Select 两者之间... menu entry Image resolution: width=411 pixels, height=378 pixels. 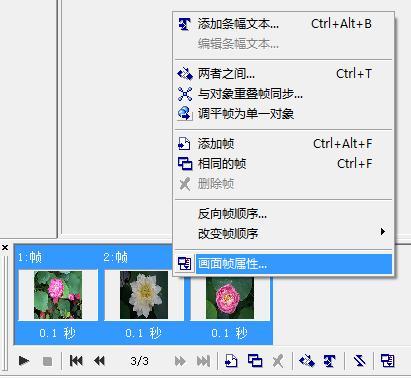284,74
